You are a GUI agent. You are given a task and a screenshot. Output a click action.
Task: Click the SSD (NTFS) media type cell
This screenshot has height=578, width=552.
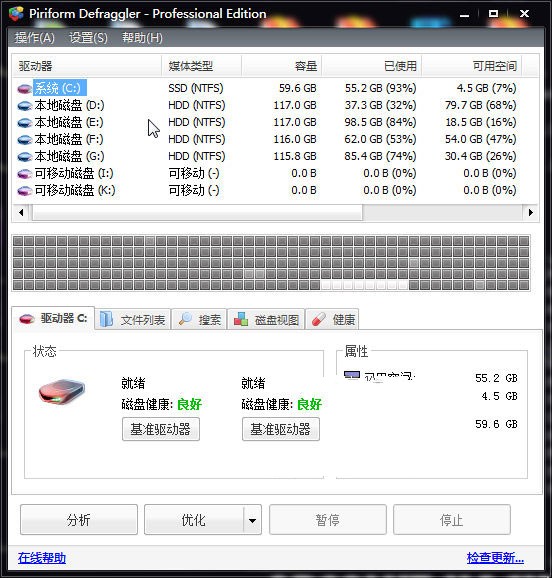tap(196, 88)
